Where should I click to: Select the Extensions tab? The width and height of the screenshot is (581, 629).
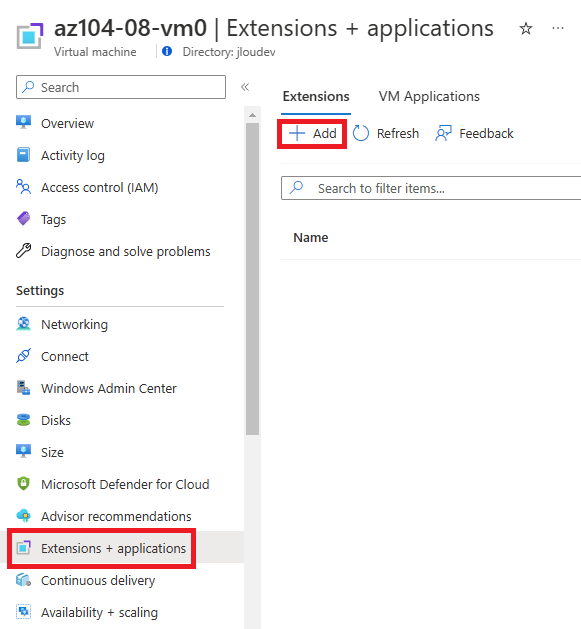tap(316, 96)
